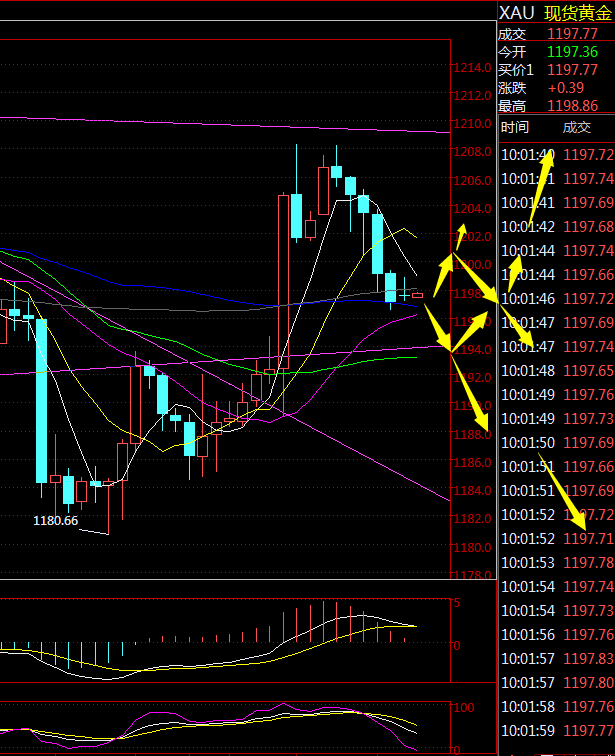Viewport: 615px width, 756px height.
Task: Select price 1197.83 at 10:01:57
Action: click(x=589, y=659)
